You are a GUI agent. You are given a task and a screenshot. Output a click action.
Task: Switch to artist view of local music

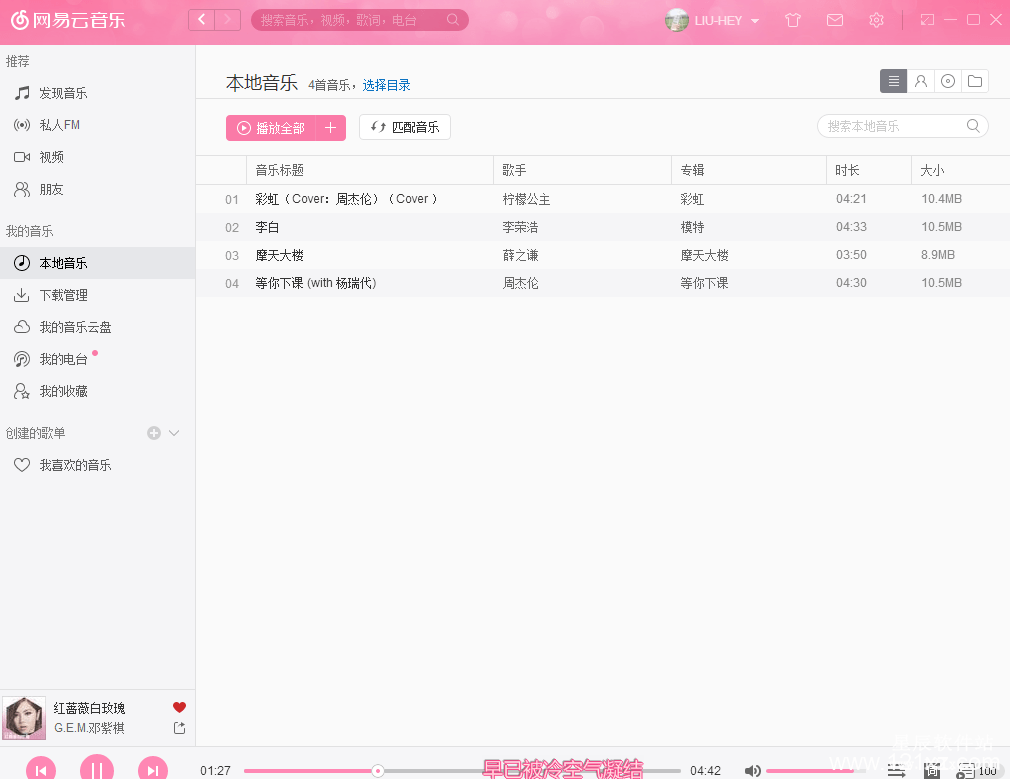tap(921, 81)
